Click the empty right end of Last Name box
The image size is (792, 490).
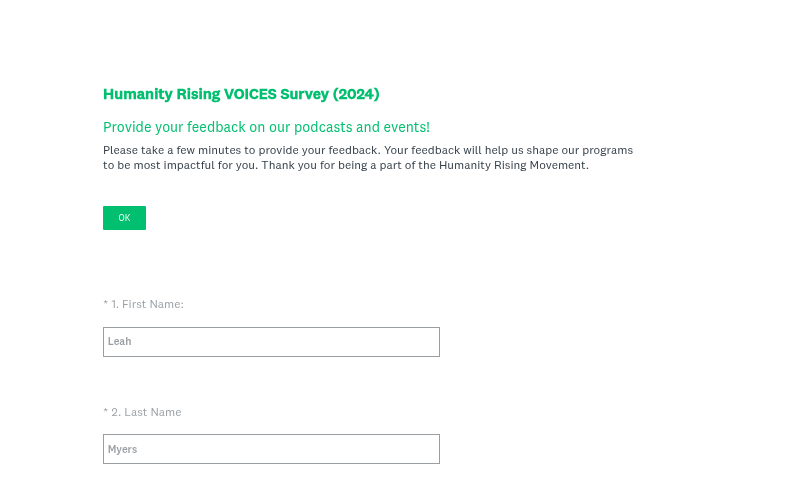(x=420, y=449)
